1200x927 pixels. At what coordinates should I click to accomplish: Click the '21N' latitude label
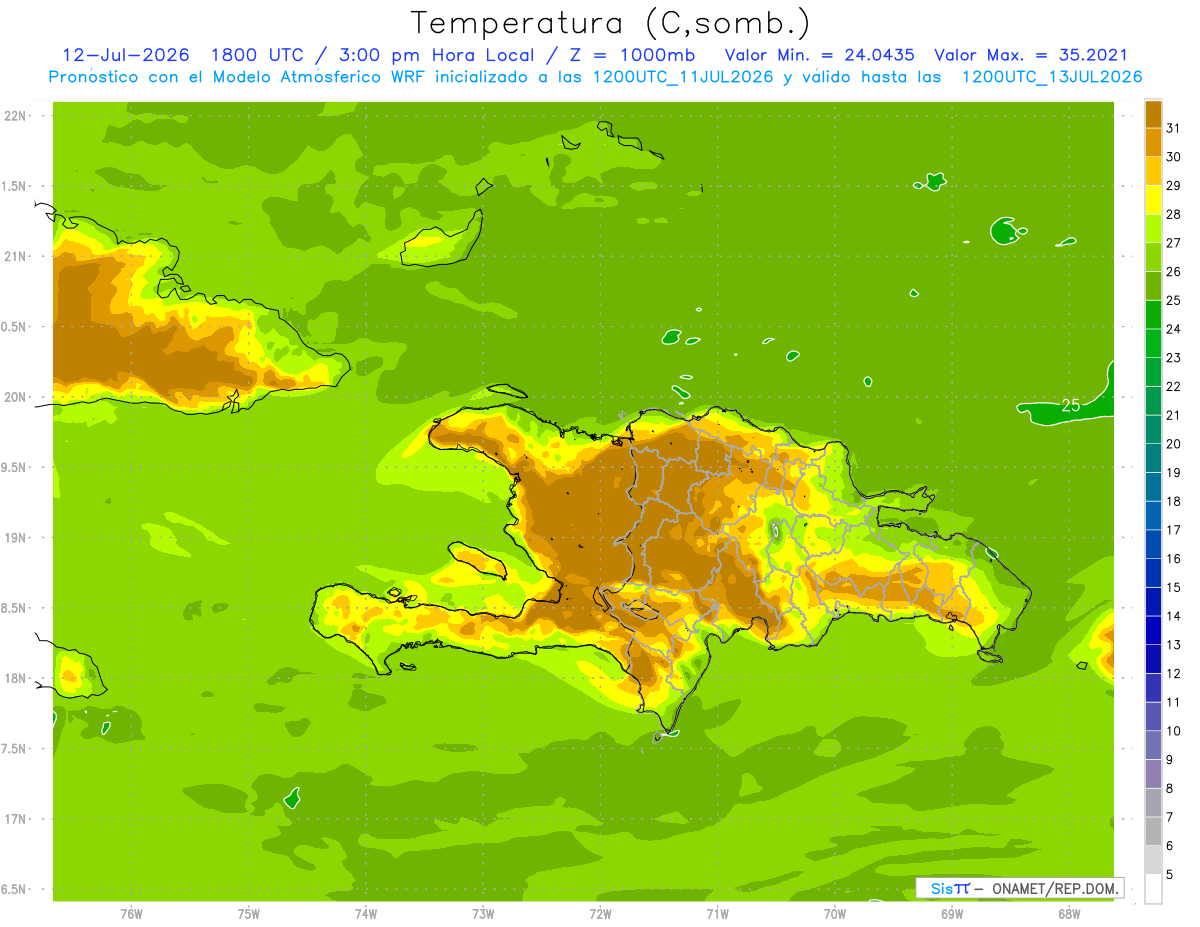click(x=15, y=257)
